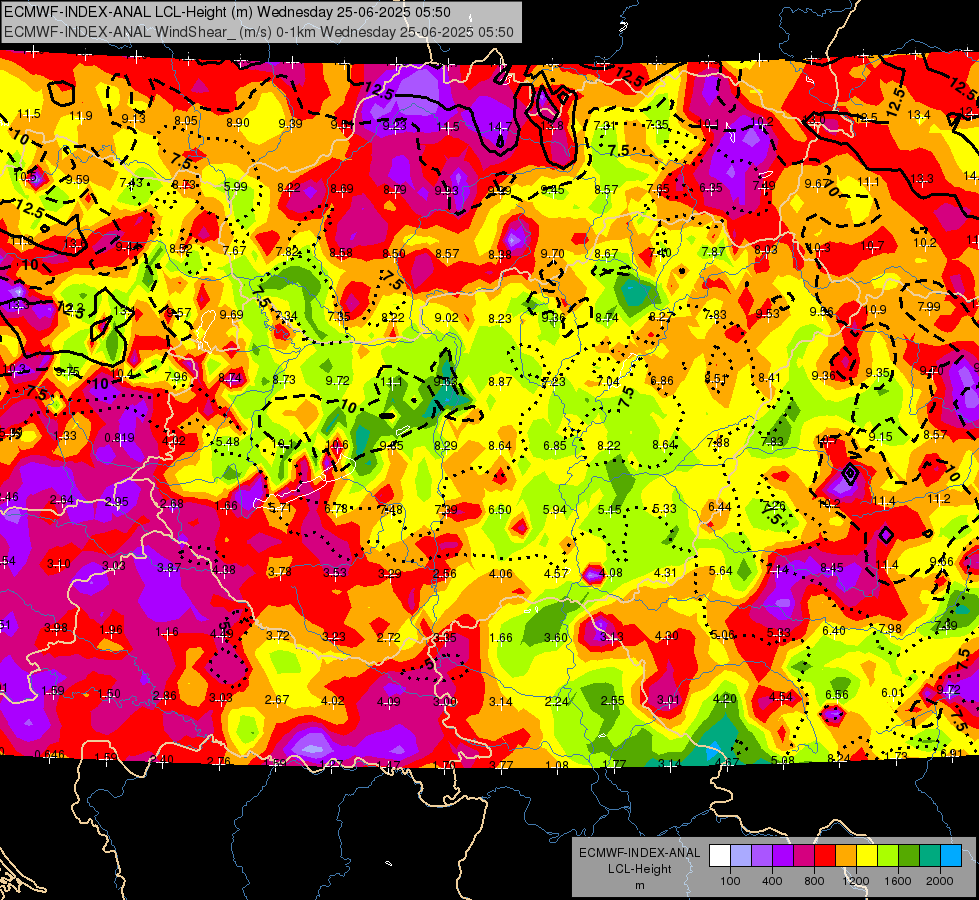
Task: Click the yellow swatch in the legend
Action: pyautogui.click(x=867, y=856)
